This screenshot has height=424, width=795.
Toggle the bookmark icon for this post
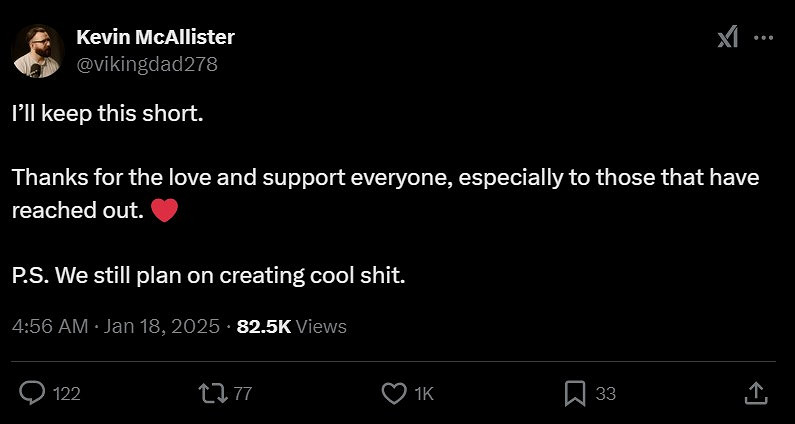575,393
